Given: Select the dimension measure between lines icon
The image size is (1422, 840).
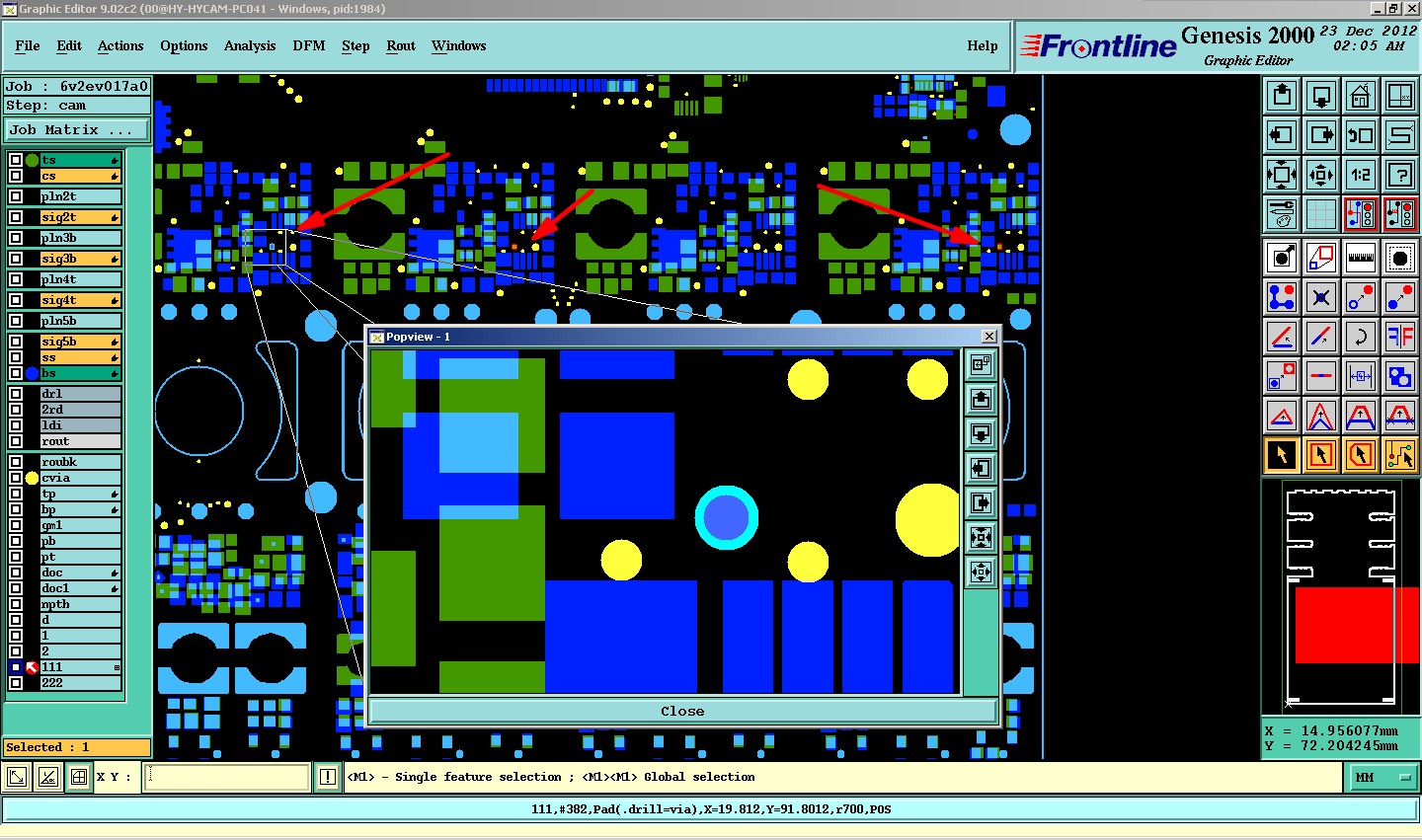Looking at the screenshot, I should 1361,376.
